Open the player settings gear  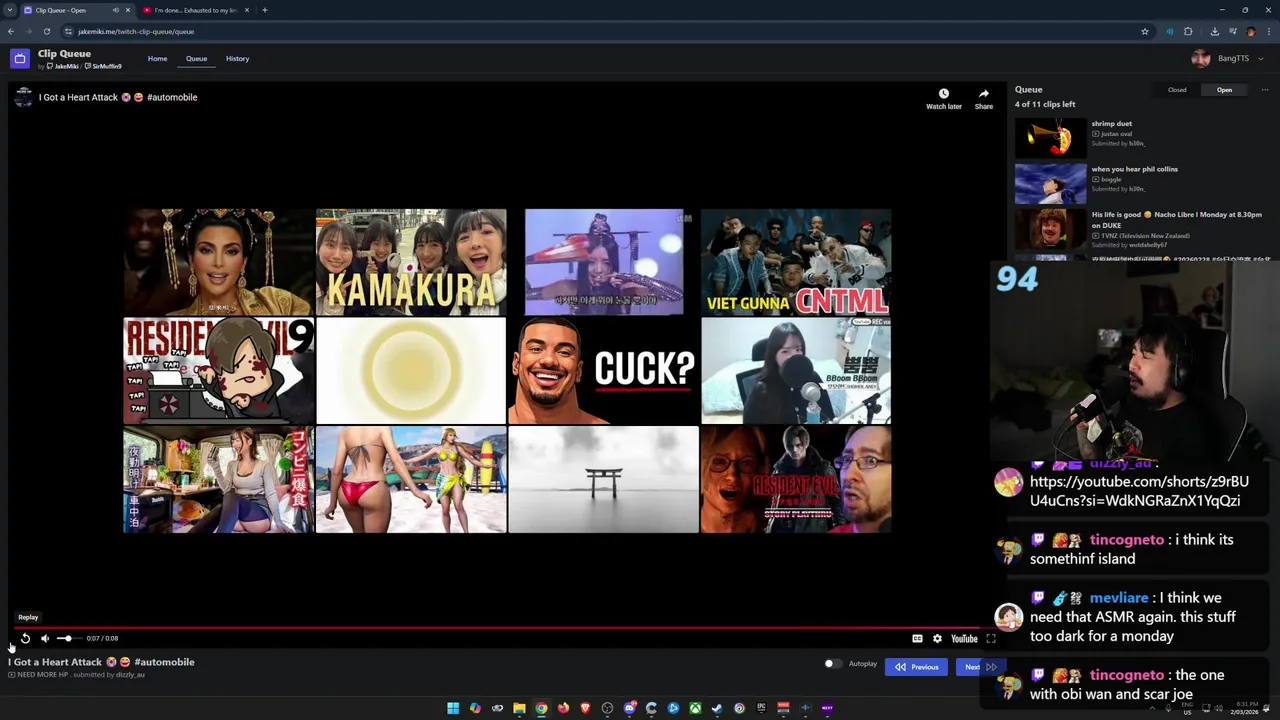pyautogui.click(x=937, y=638)
